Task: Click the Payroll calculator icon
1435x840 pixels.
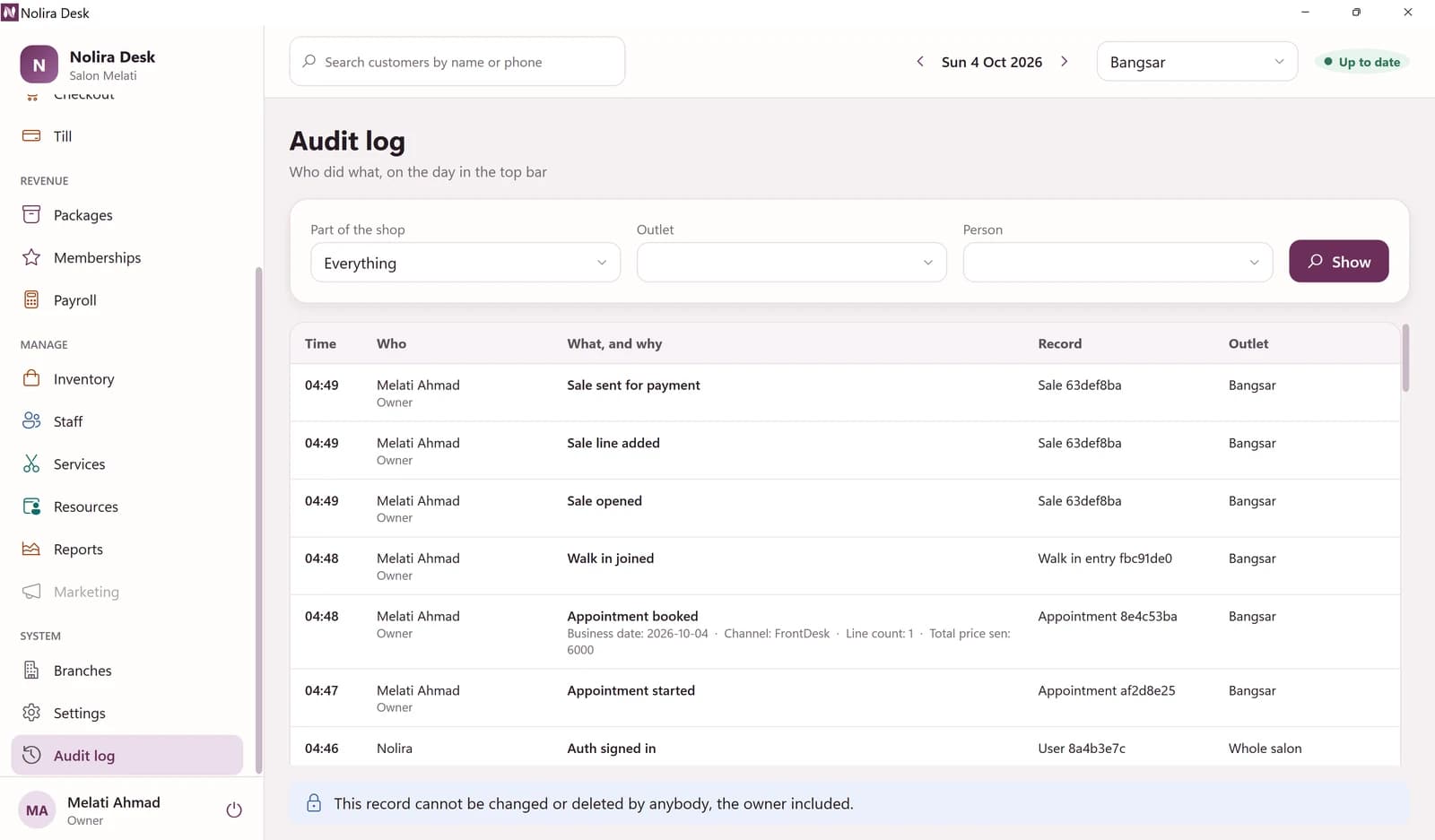Action: click(31, 300)
